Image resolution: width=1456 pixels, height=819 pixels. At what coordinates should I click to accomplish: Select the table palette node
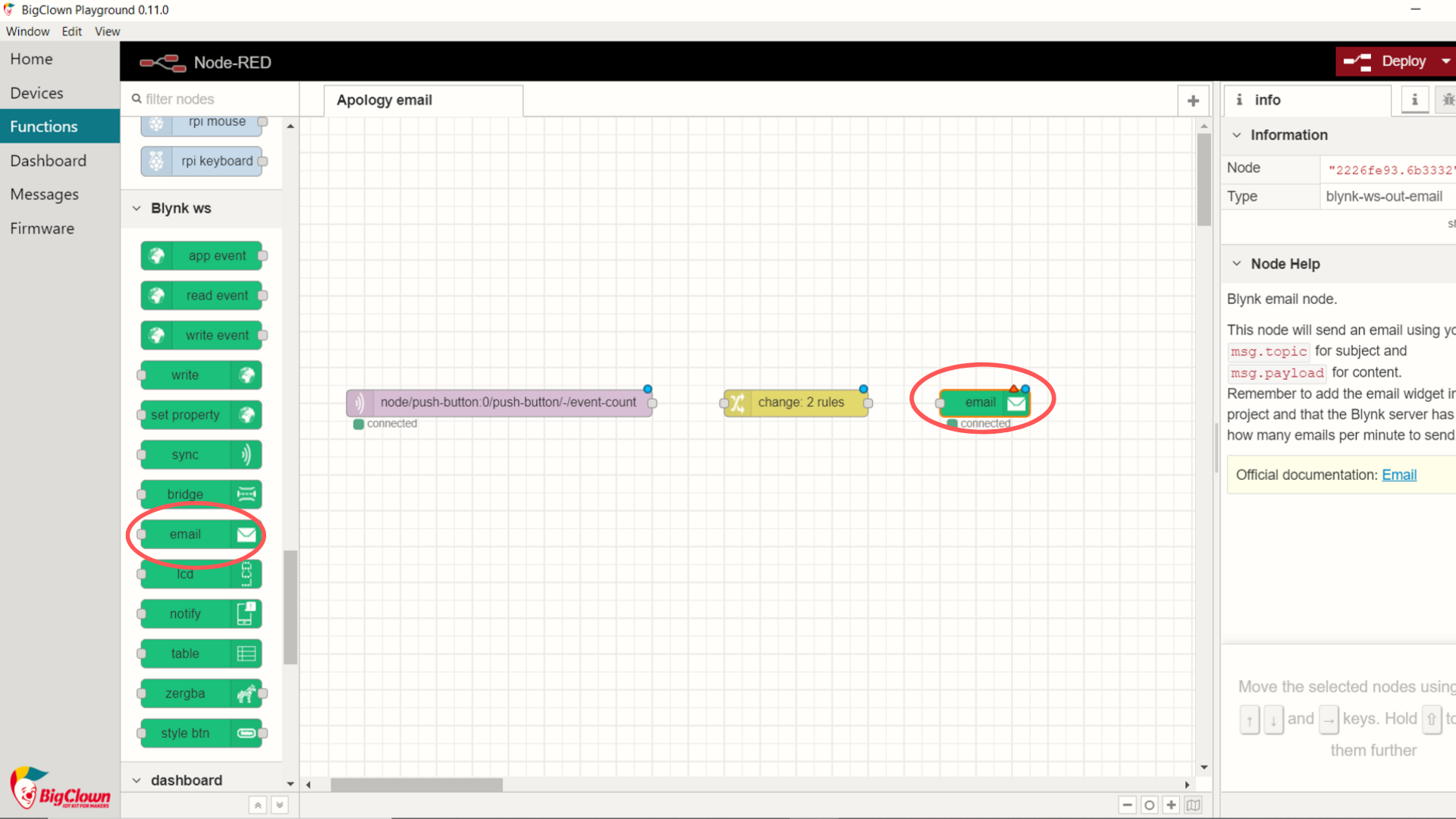pos(202,654)
